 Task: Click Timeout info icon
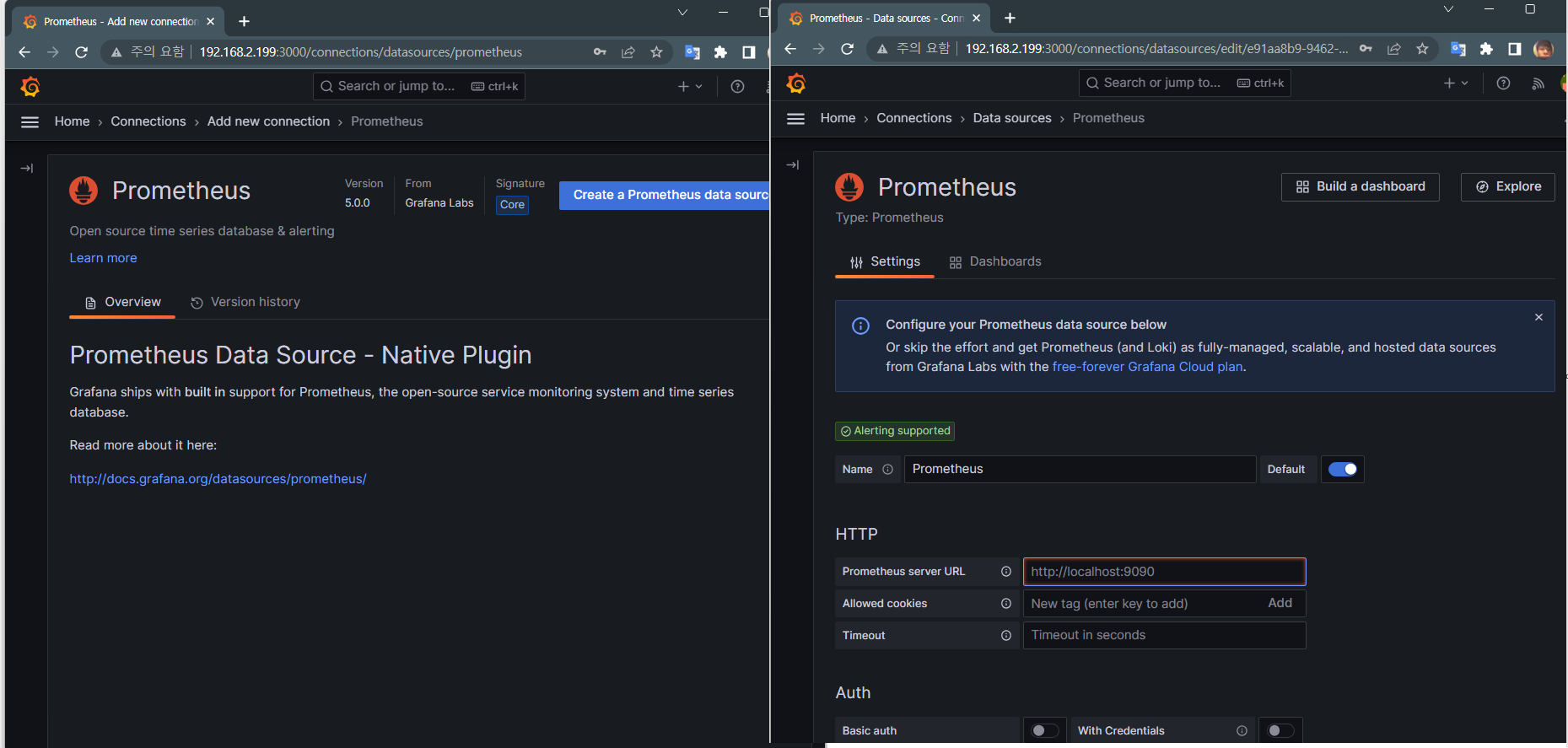[1006, 636]
